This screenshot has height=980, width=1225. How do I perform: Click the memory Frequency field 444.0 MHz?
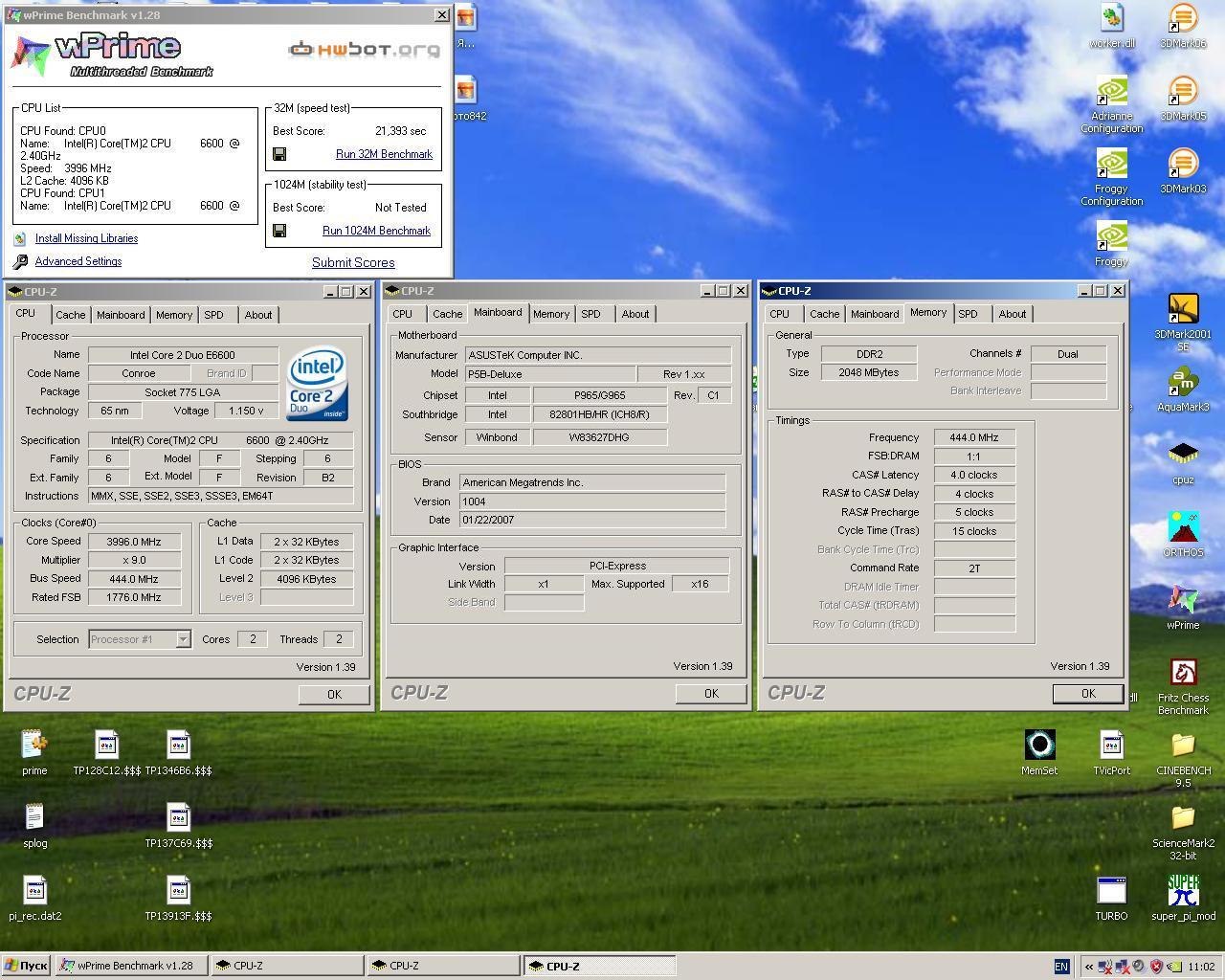(x=974, y=437)
